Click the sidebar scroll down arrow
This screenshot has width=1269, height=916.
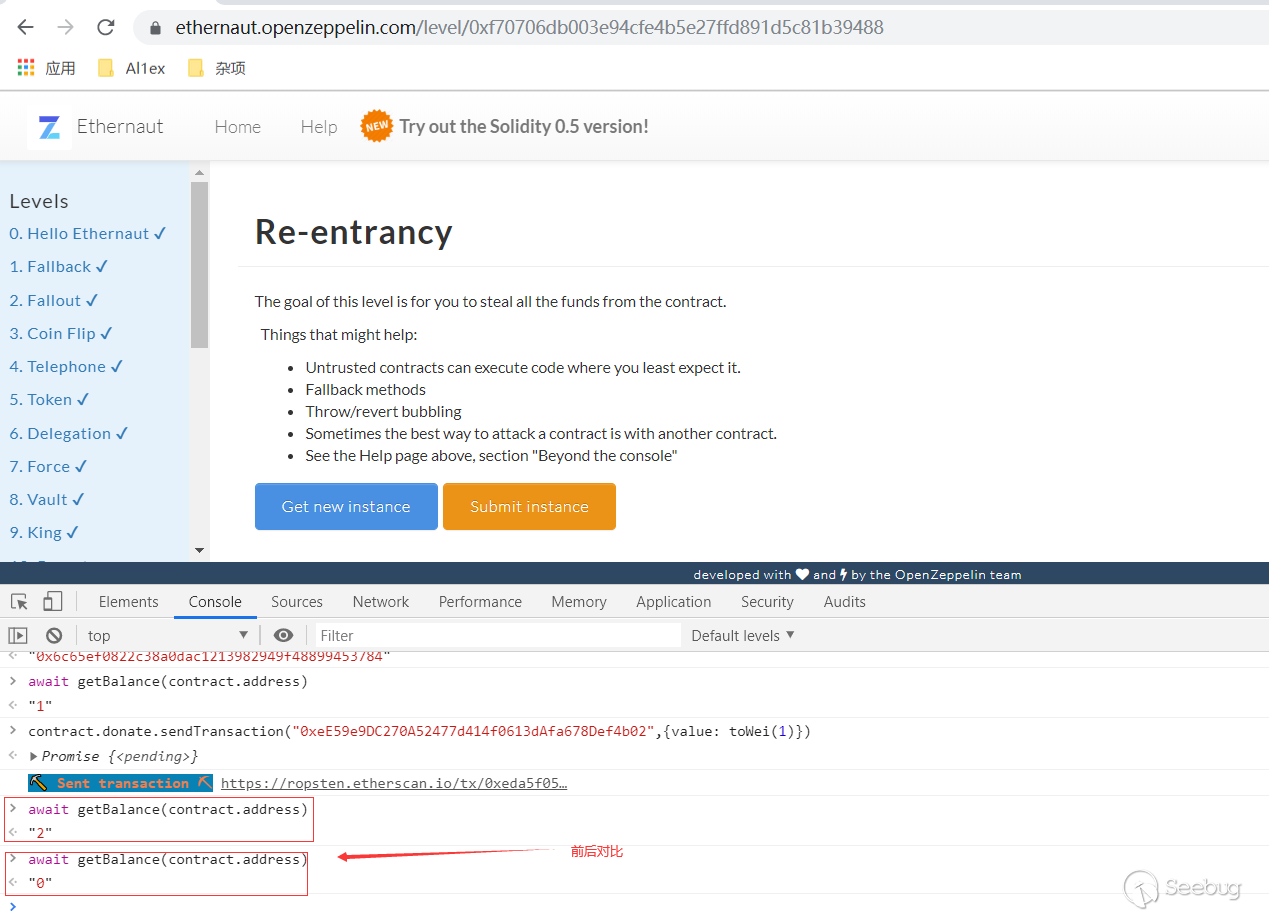click(199, 550)
